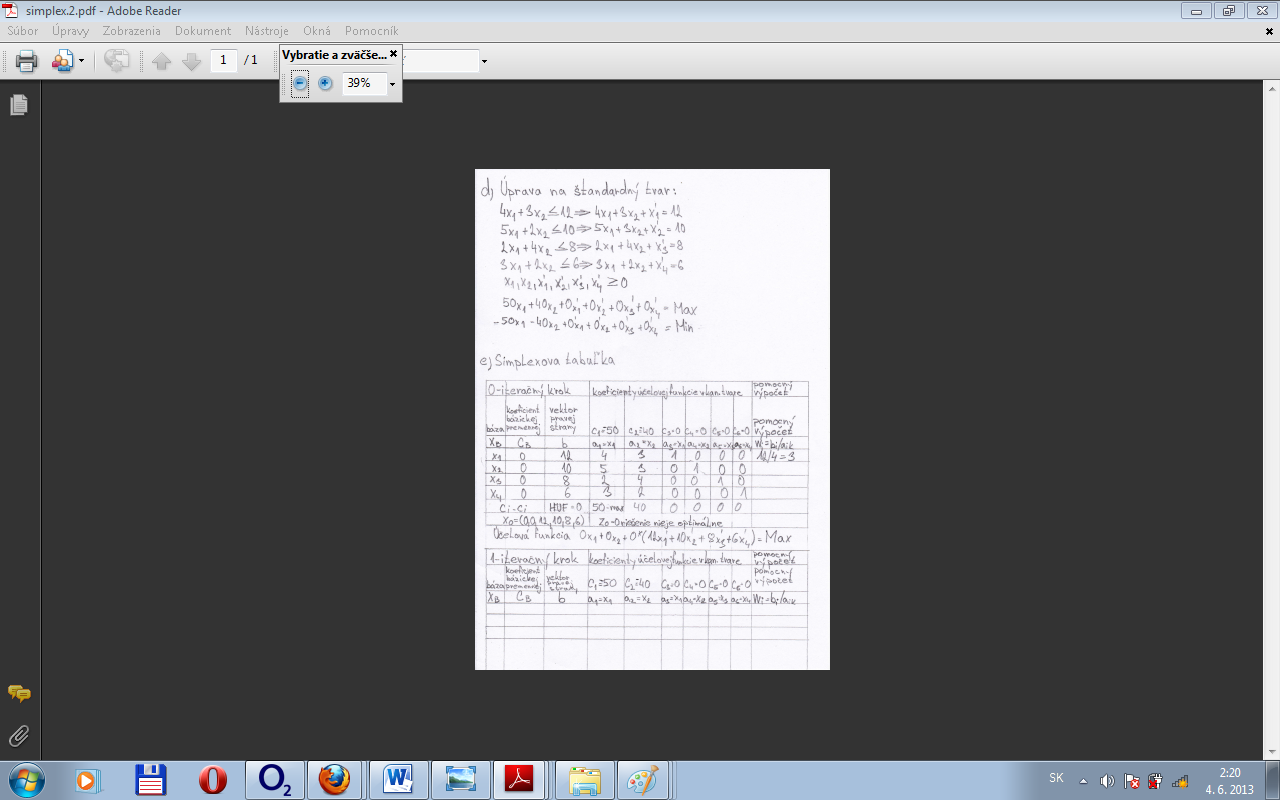Screen dimensions: 1280x800
Task: Zoom out with the minus button
Action: point(300,83)
